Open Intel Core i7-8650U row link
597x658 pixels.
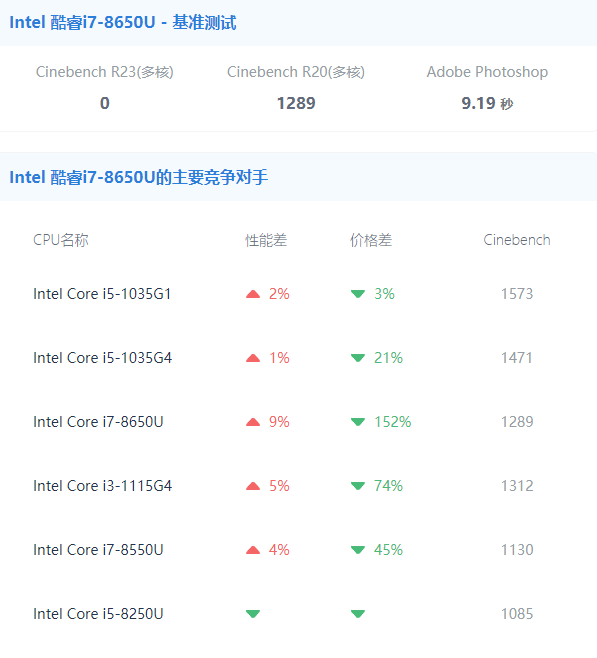[x=98, y=422]
